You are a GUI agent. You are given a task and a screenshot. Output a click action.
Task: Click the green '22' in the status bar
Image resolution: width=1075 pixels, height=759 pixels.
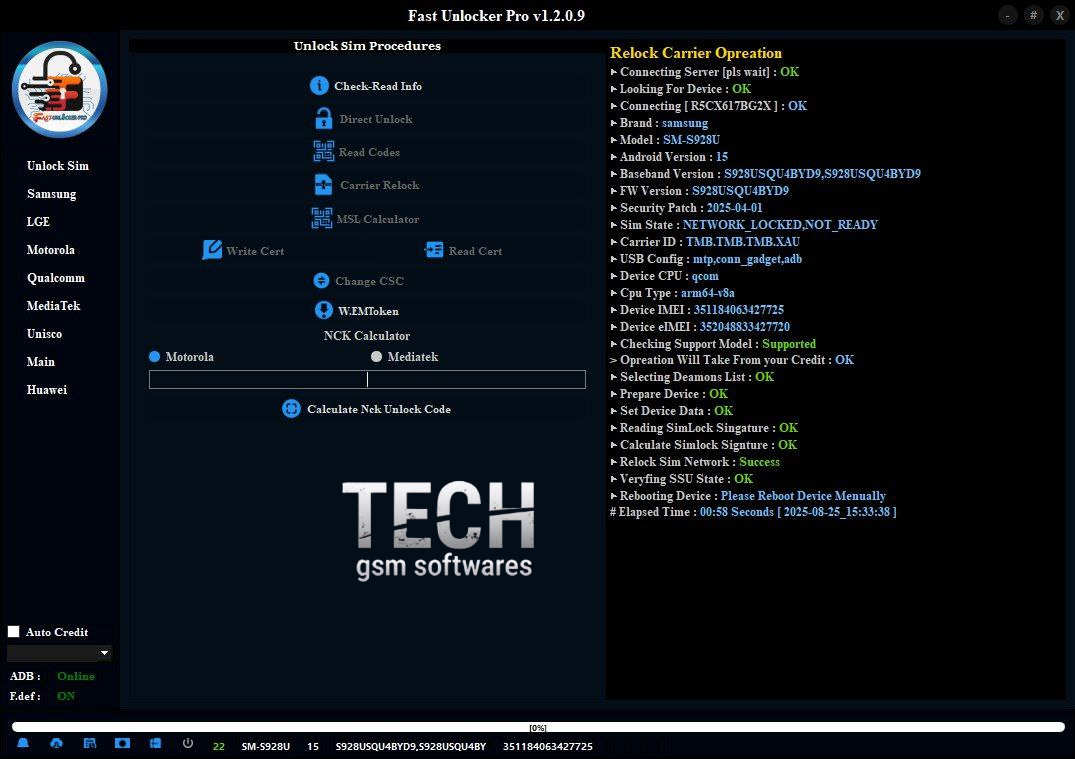(219, 746)
